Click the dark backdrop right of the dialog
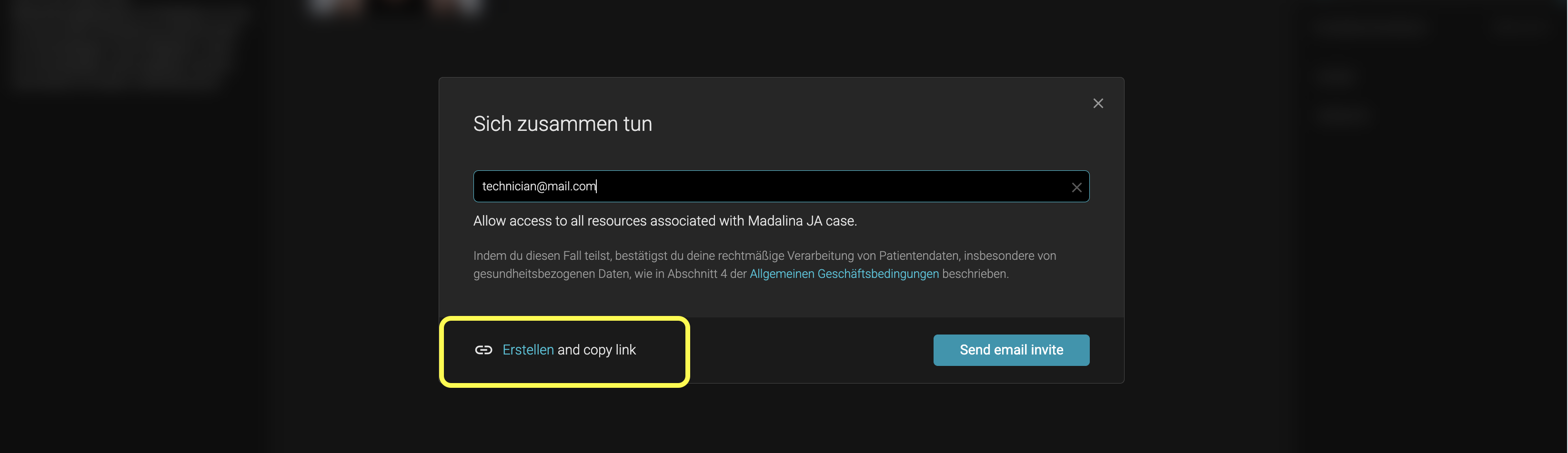This screenshot has height=453, width=1568. click(x=1339, y=243)
